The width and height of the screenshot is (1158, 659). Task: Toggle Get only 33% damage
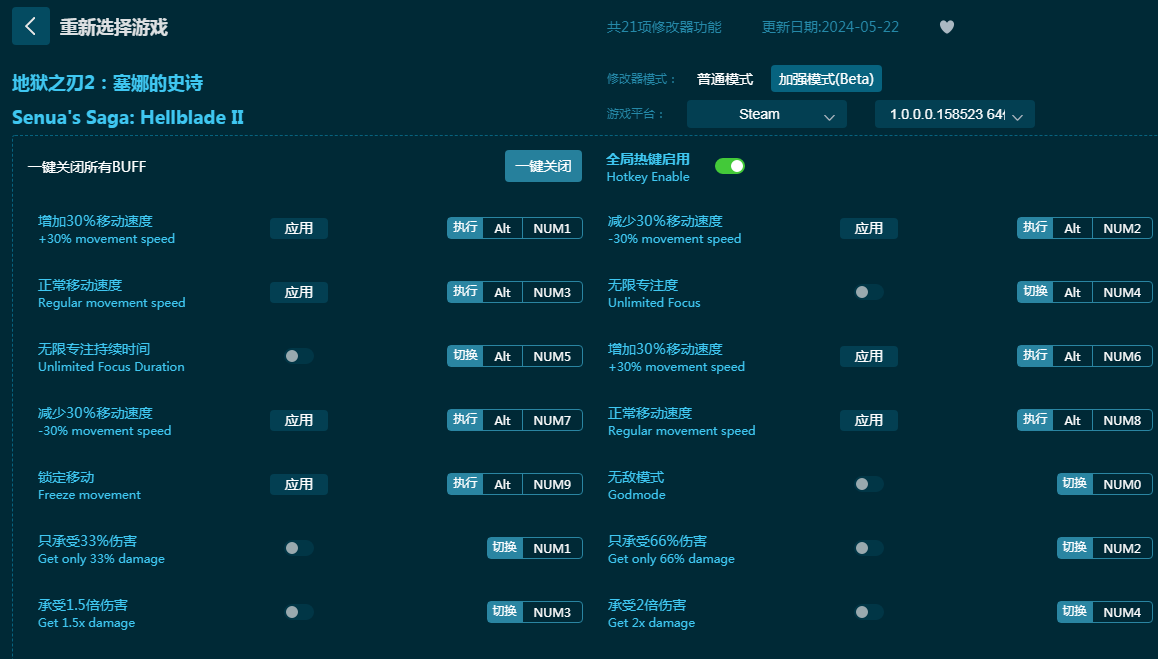click(x=299, y=548)
